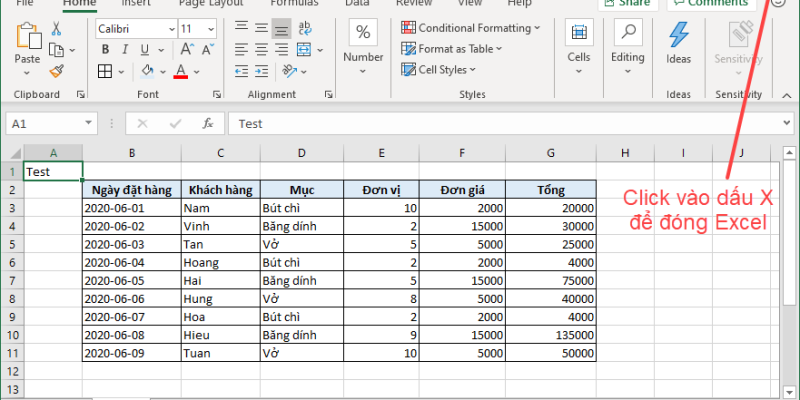Click the Format Painter brush icon
The image size is (800, 400).
tap(56, 70)
